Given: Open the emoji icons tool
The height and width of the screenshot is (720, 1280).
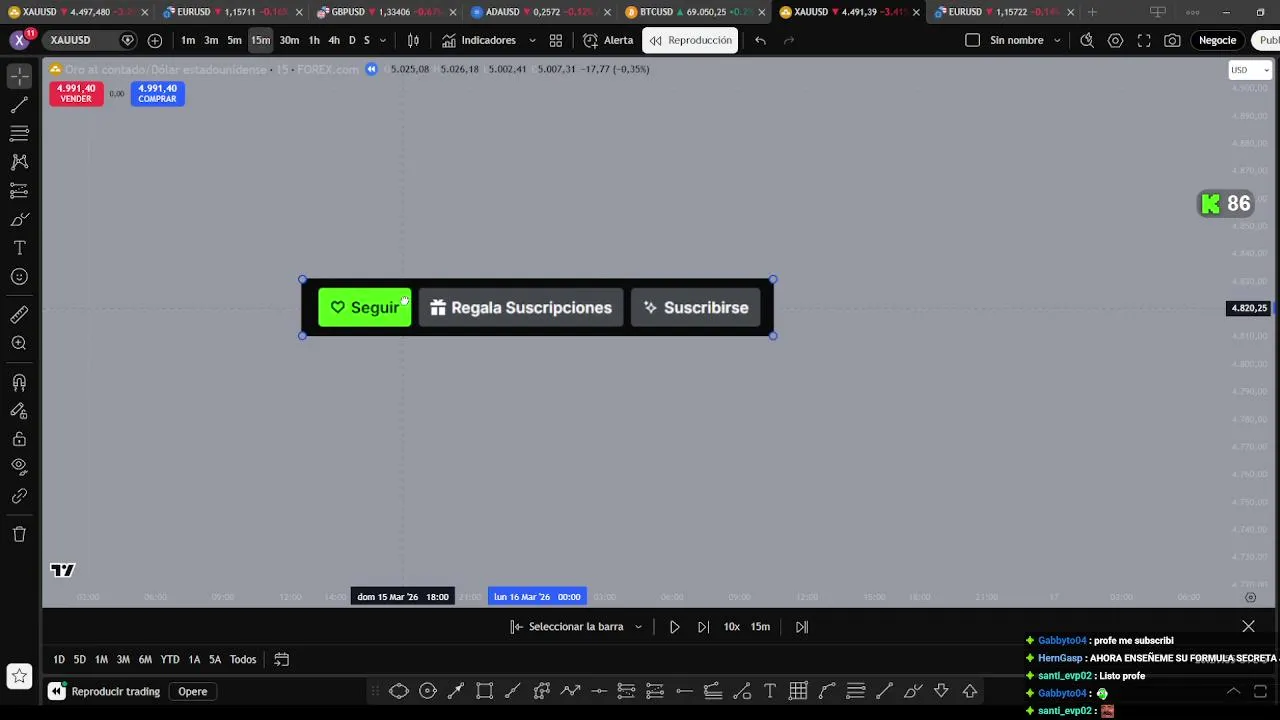Looking at the screenshot, I should [x=19, y=277].
